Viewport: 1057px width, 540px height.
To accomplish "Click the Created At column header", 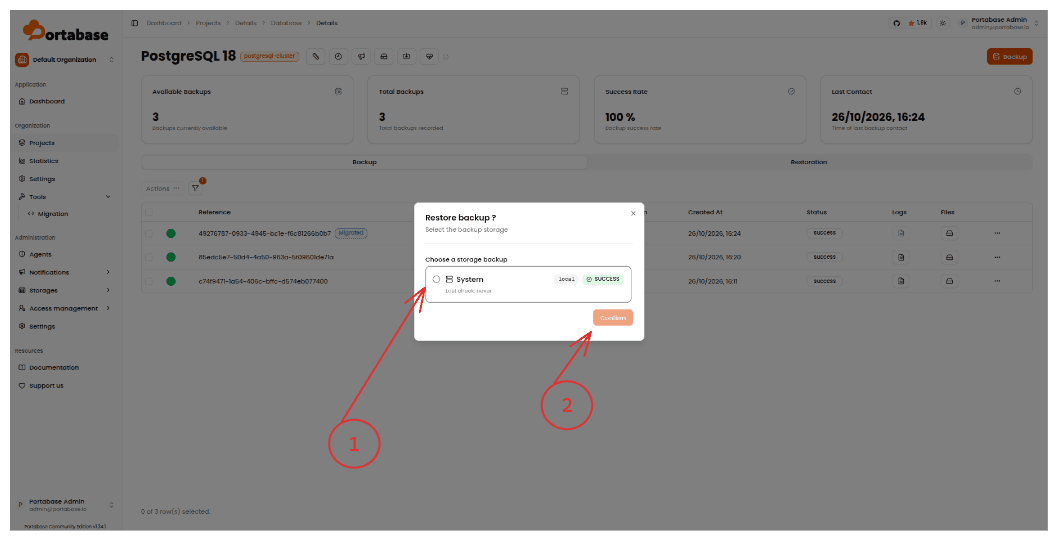I will (705, 212).
